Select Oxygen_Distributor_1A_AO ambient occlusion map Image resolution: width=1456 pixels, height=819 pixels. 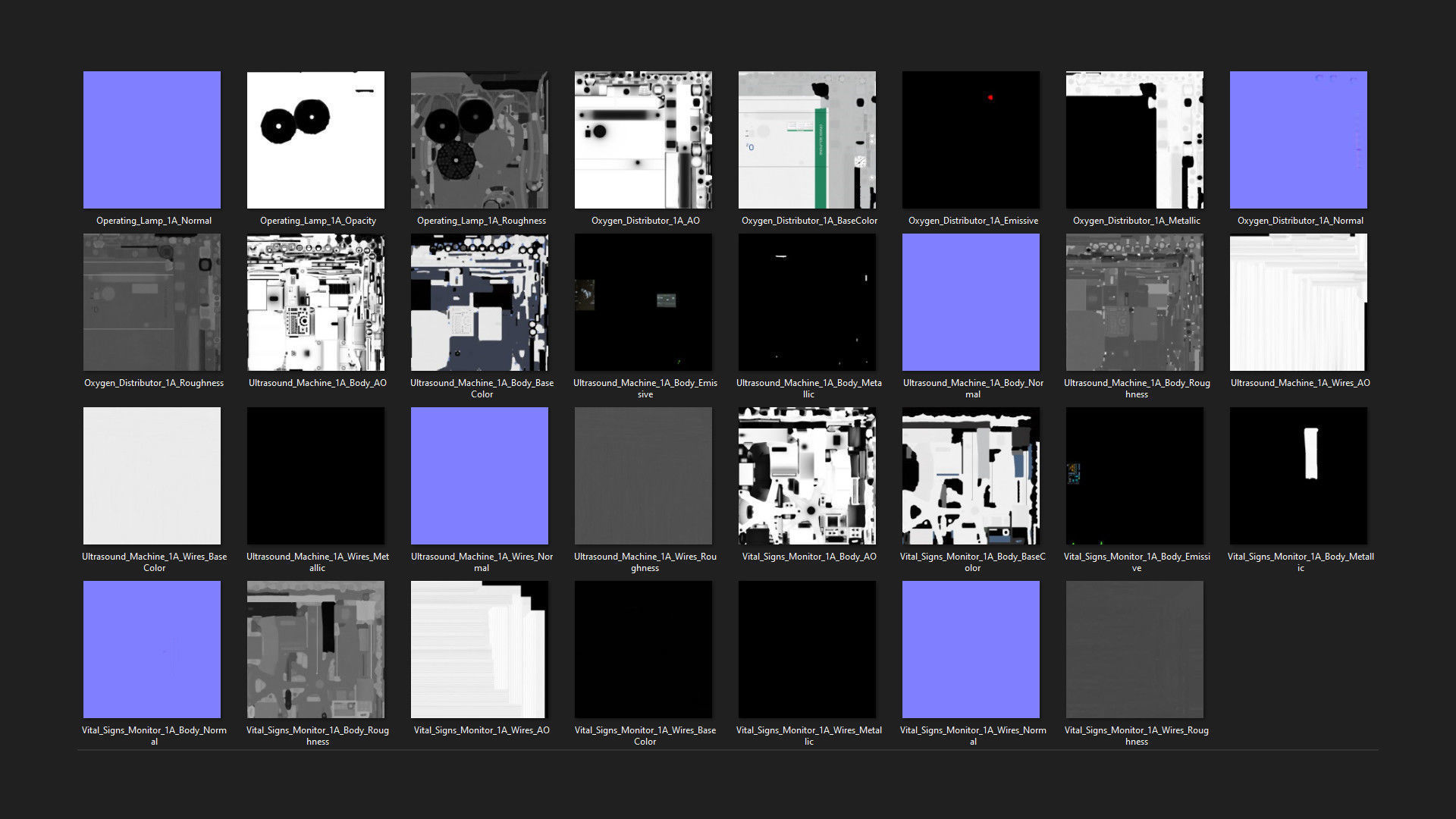tap(643, 140)
